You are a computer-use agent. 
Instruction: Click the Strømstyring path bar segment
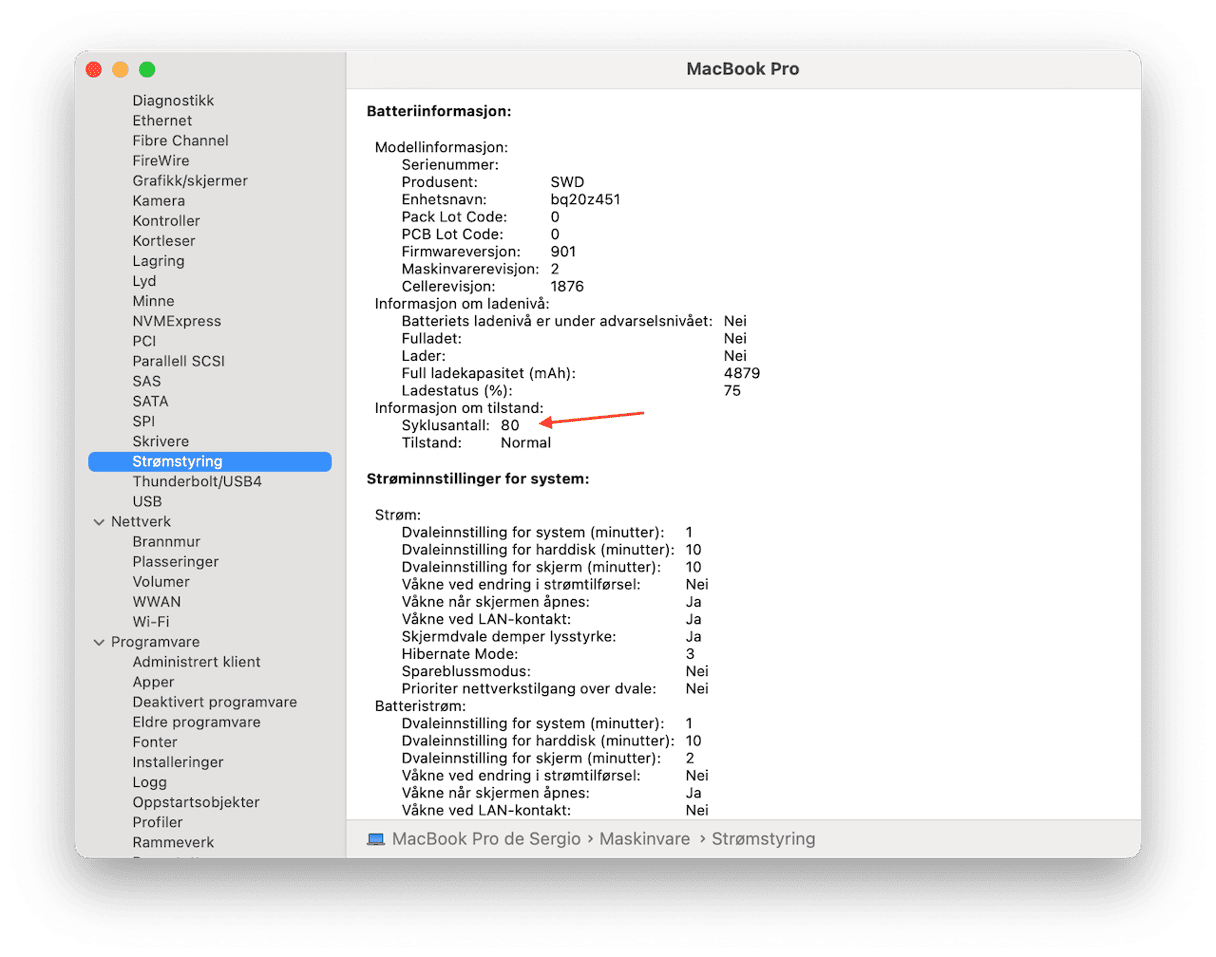click(763, 839)
